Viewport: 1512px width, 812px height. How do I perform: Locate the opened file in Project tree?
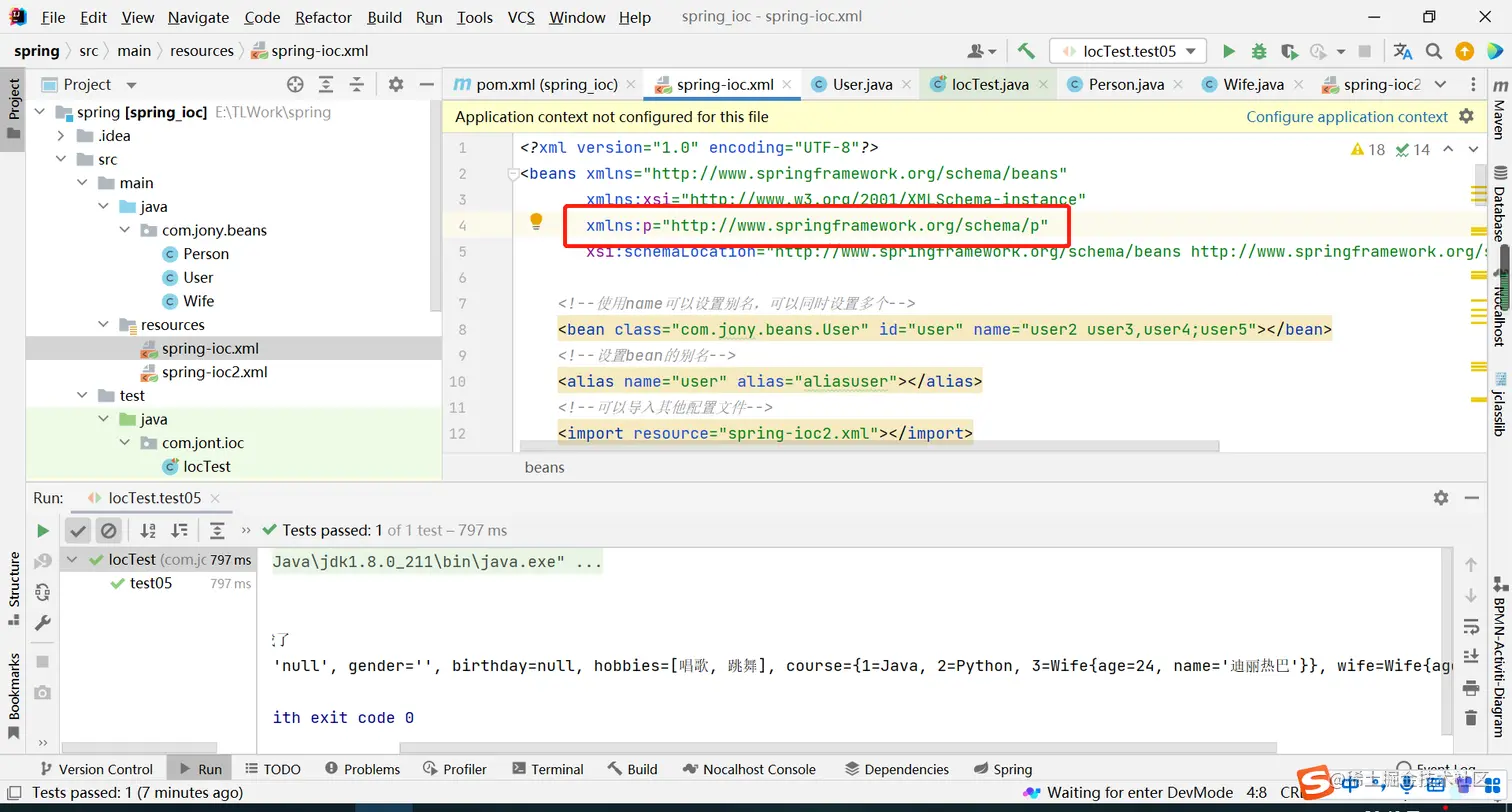[295, 85]
